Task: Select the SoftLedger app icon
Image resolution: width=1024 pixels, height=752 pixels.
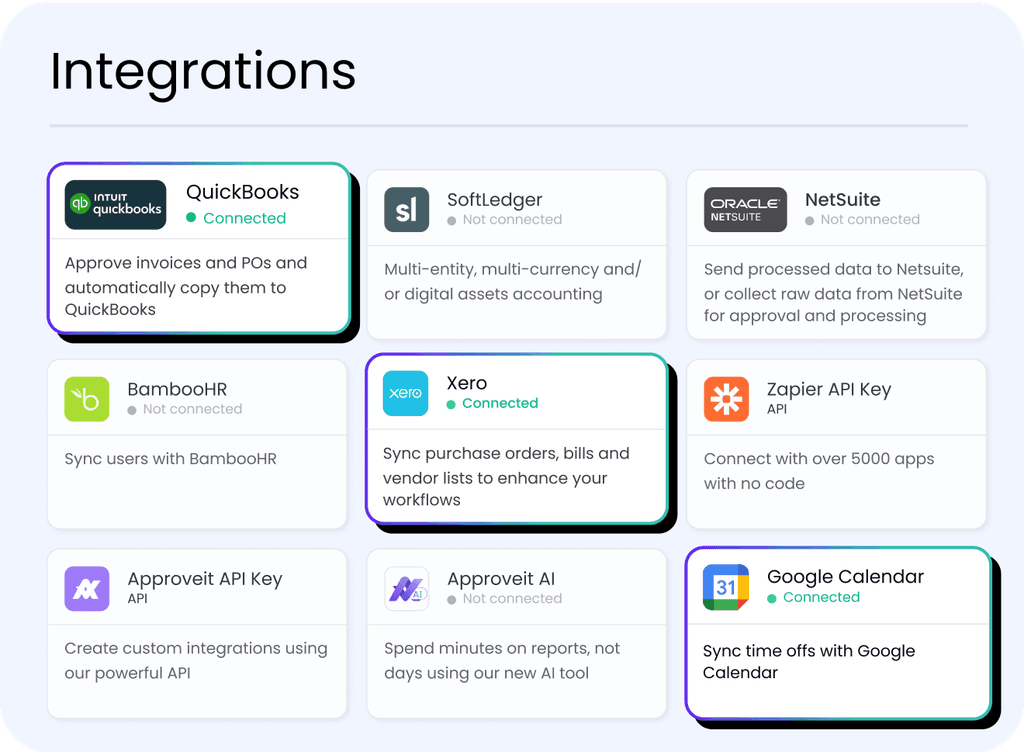Action: pos(406,210)
